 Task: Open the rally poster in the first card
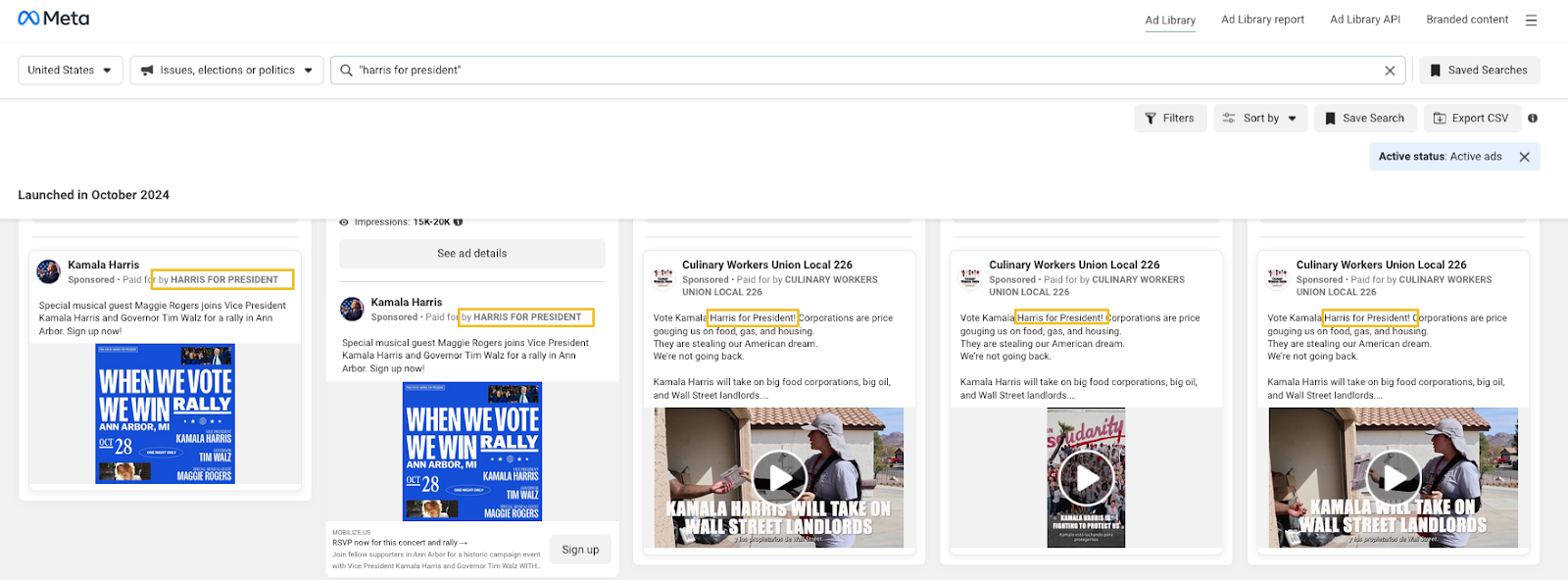click(x=165, y=413)
